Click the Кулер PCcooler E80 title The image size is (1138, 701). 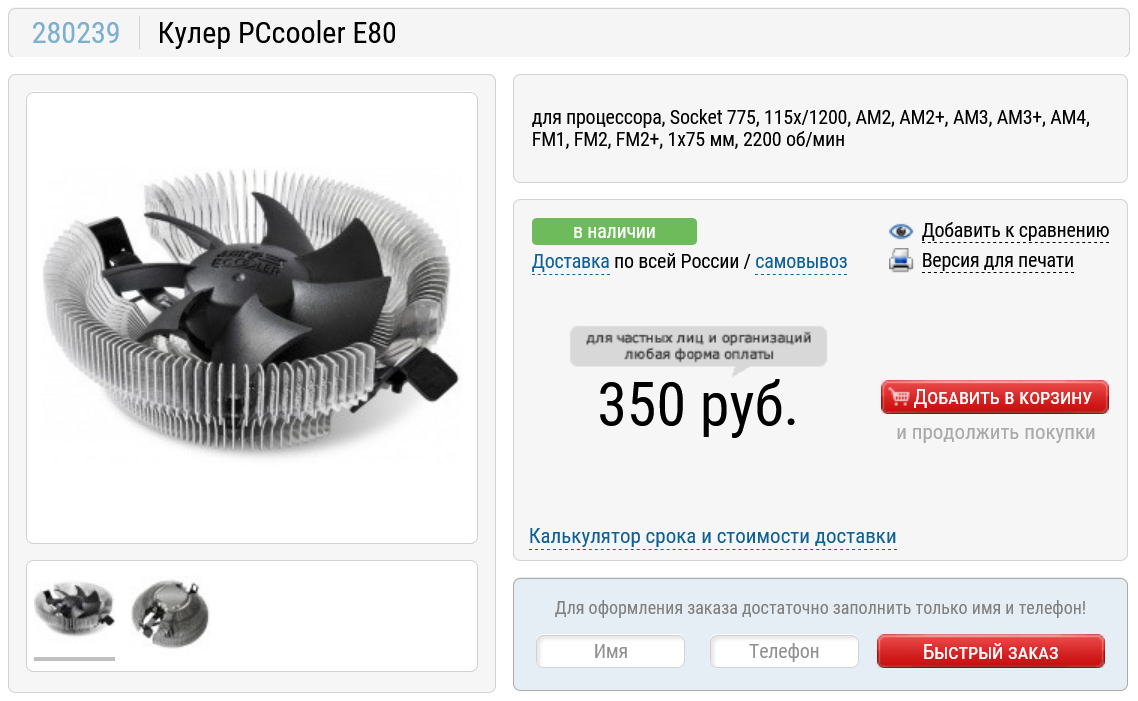point(277,33)
